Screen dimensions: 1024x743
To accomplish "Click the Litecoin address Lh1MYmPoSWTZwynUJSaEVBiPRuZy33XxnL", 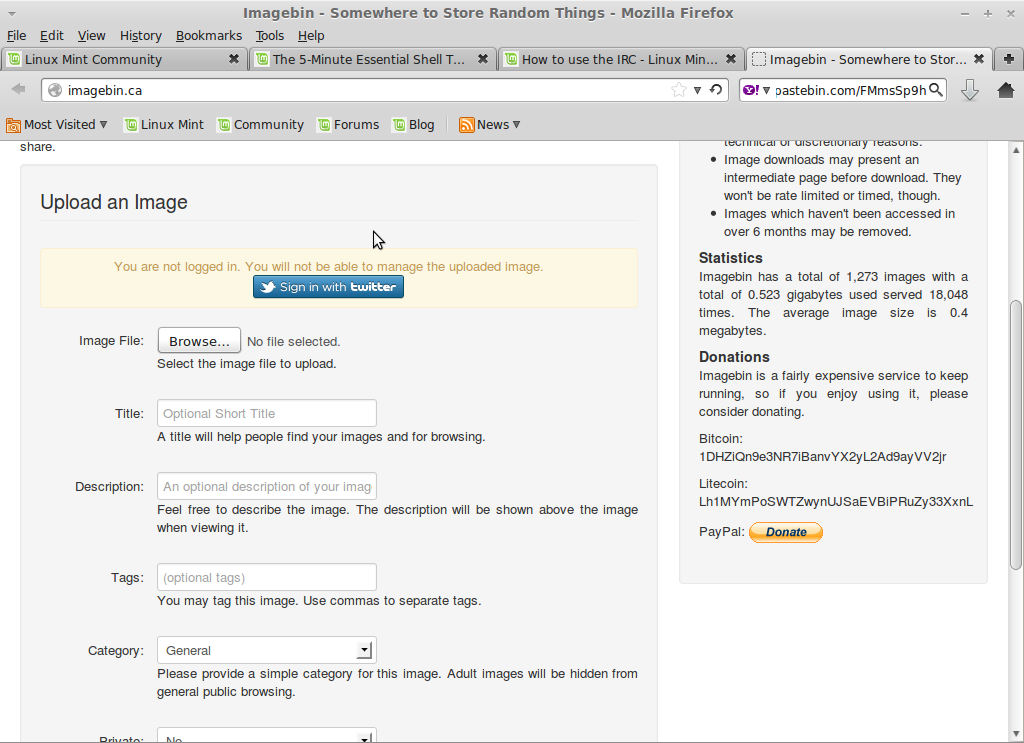I will (x=836, y=501).
